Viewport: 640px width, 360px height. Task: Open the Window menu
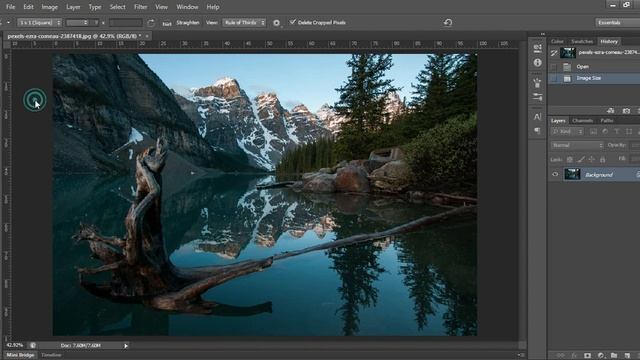187,7
